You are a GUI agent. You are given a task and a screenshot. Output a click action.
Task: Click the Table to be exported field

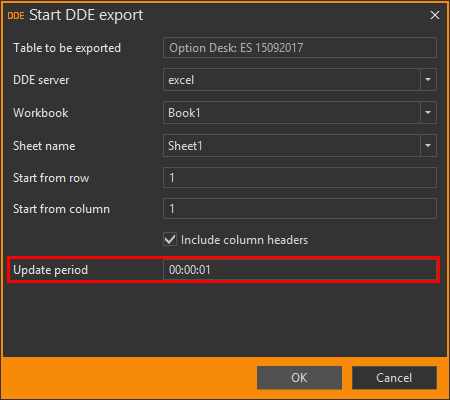300,48
